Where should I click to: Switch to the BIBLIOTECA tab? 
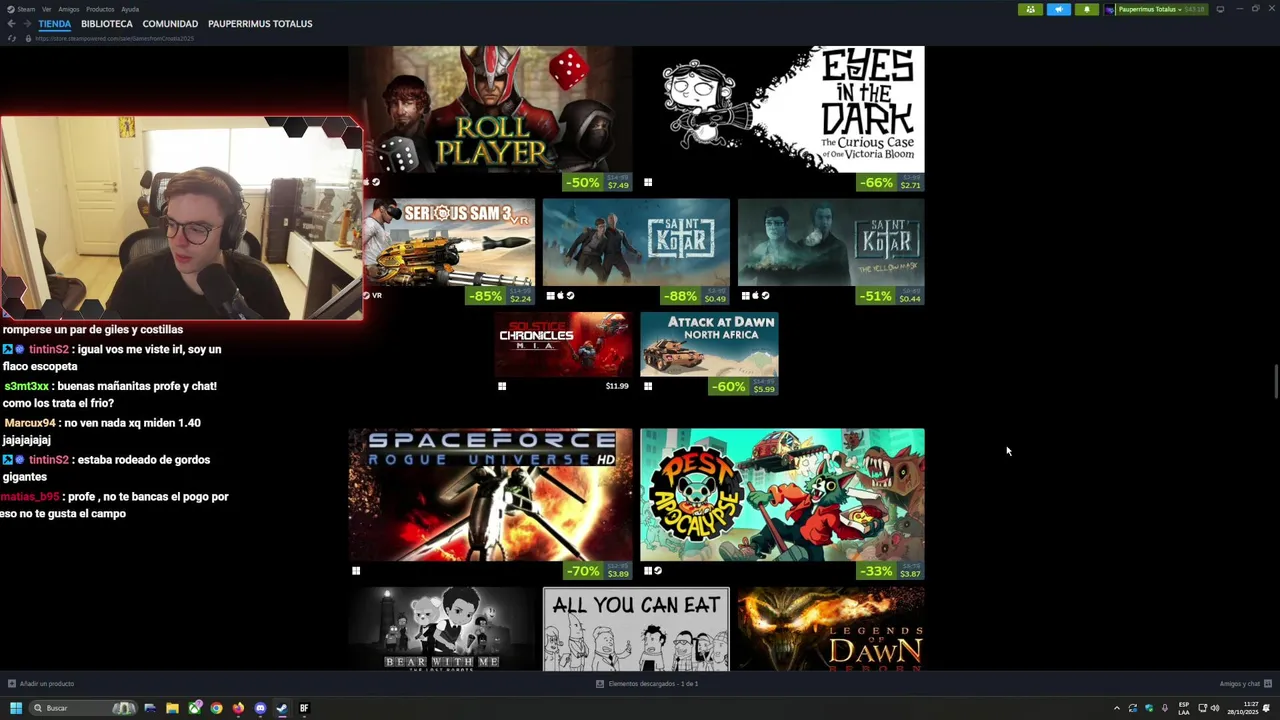click(x=107, y=23)
